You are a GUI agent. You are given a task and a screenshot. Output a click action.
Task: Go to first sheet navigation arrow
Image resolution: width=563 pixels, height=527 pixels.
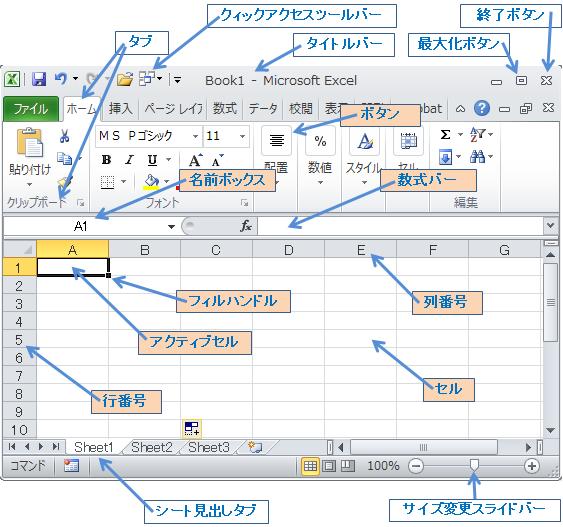[x=12, y=447]
